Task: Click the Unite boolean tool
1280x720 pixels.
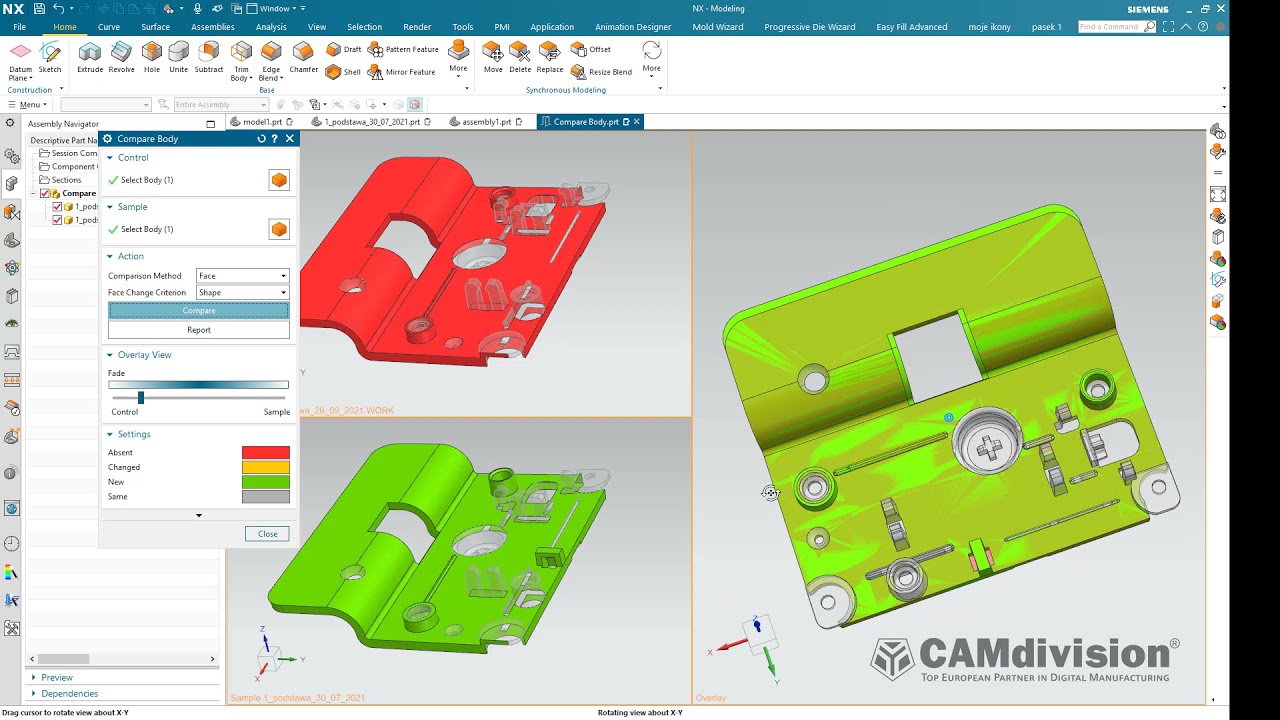Action: (x=178, y=58)
